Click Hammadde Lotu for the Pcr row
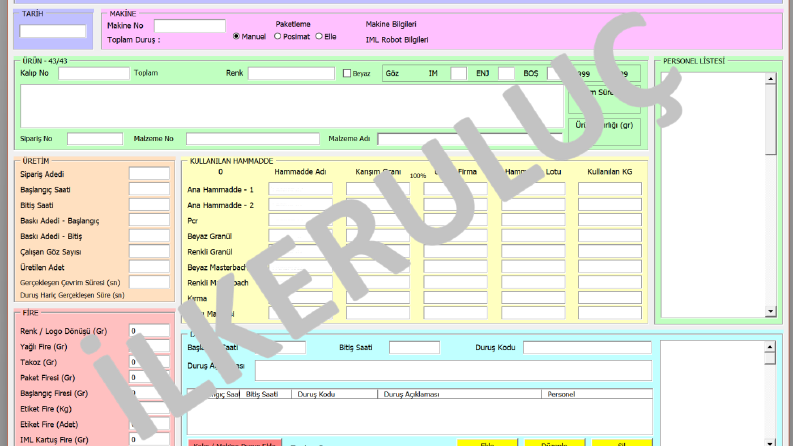The height and width of the screenshot is (446, 793). click(x=533, y=220)
